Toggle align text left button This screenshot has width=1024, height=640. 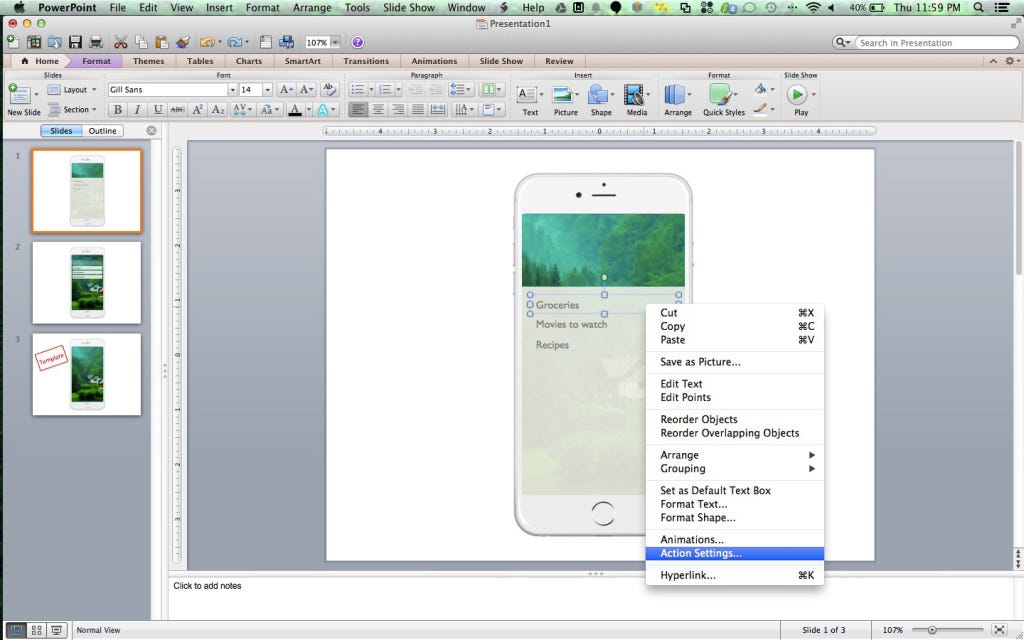[357, 110]
